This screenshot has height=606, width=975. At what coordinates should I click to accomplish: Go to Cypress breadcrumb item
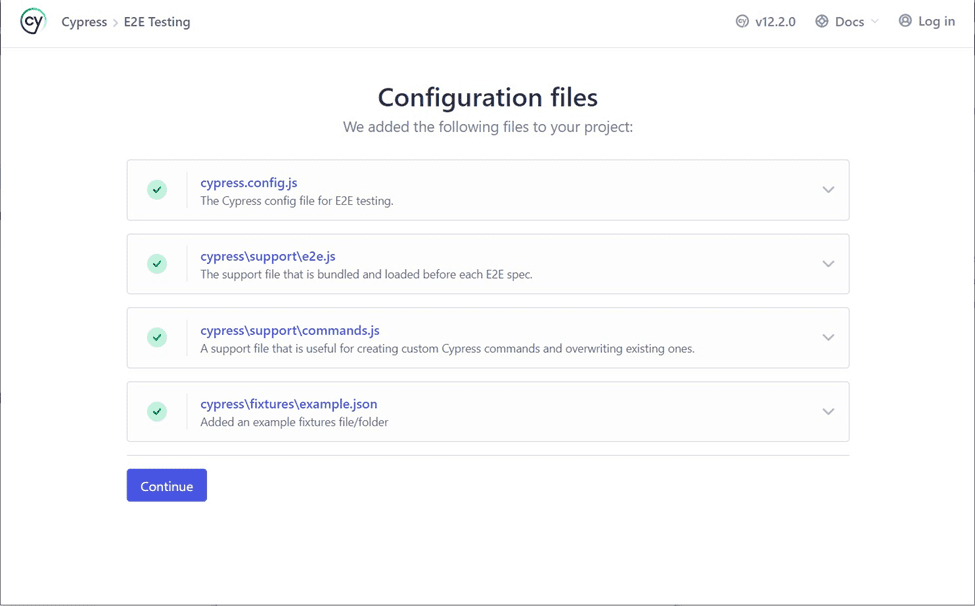coord(84,22)
